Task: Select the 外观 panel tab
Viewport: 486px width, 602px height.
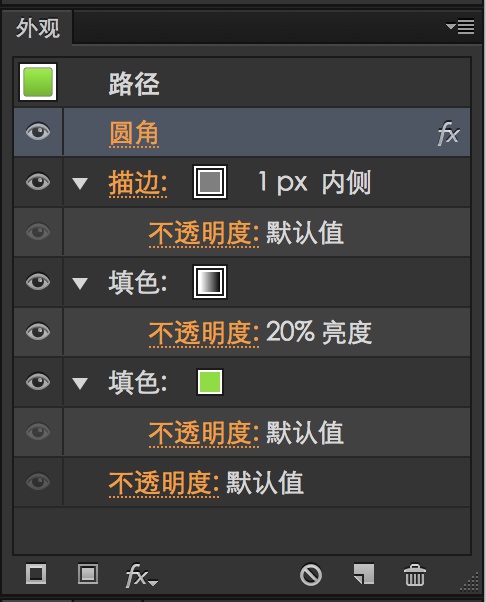Action: point(38,28)
